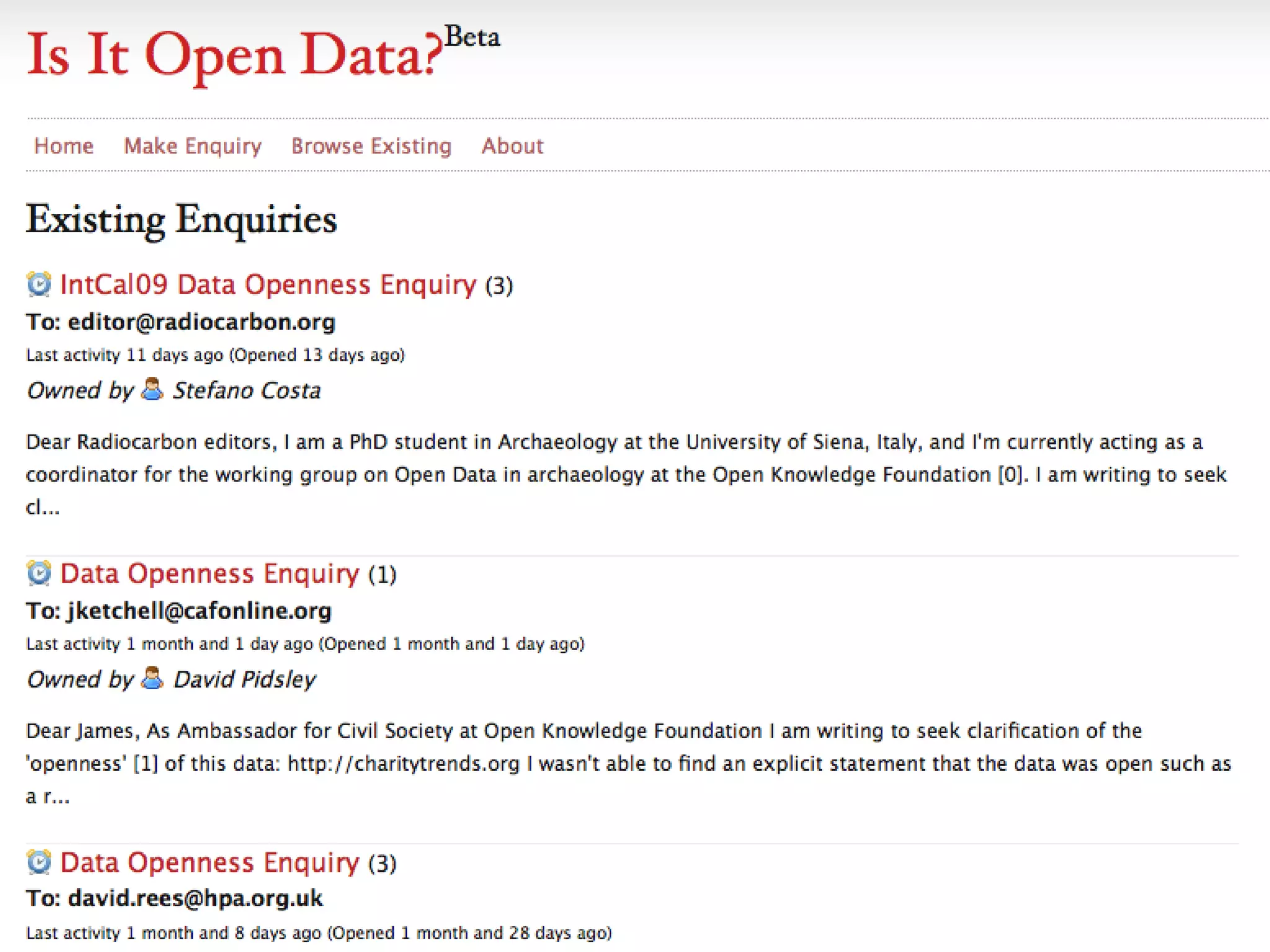The width and height of the screenshot is (1270, 952).
Task: Click the Is It Open Data? site title
Action: click(234, 56)
